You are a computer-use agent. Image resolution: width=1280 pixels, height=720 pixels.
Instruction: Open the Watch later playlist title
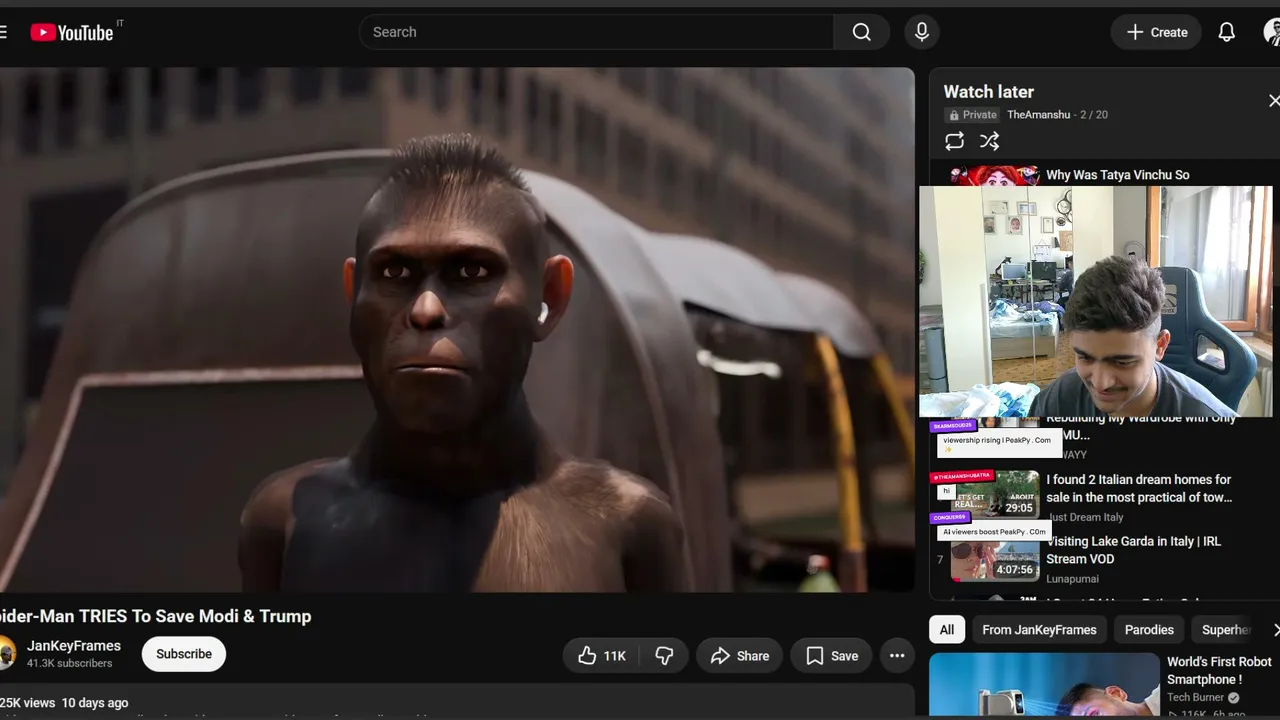pyautogui.click(x=989, y=92)
